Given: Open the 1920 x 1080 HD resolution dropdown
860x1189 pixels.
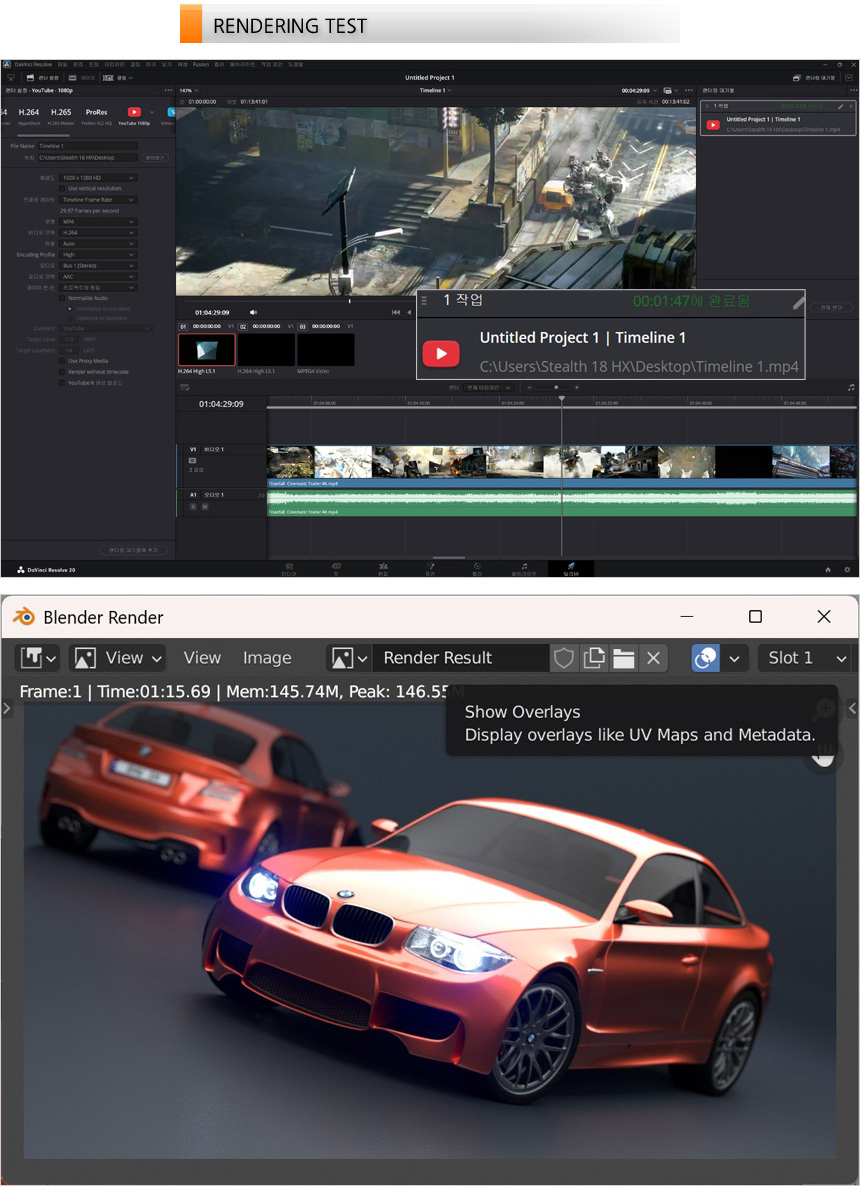Looking at the screenshot, I should coord(97,178).
